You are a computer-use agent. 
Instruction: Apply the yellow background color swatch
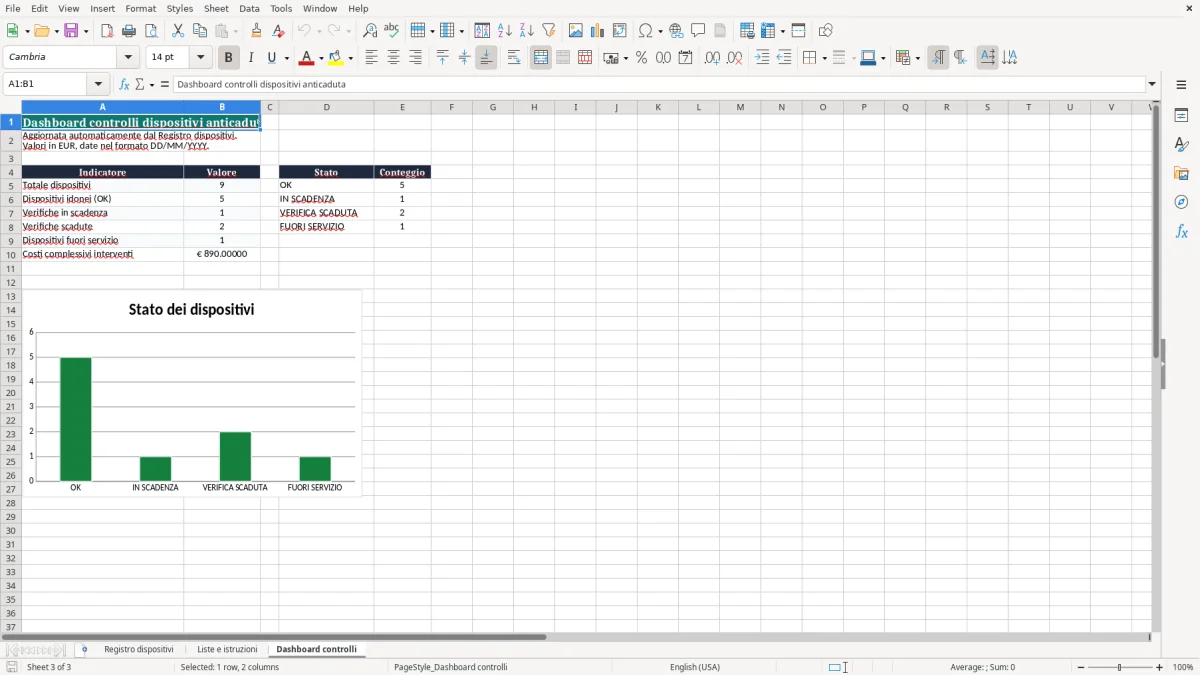(x=336, y=58)
